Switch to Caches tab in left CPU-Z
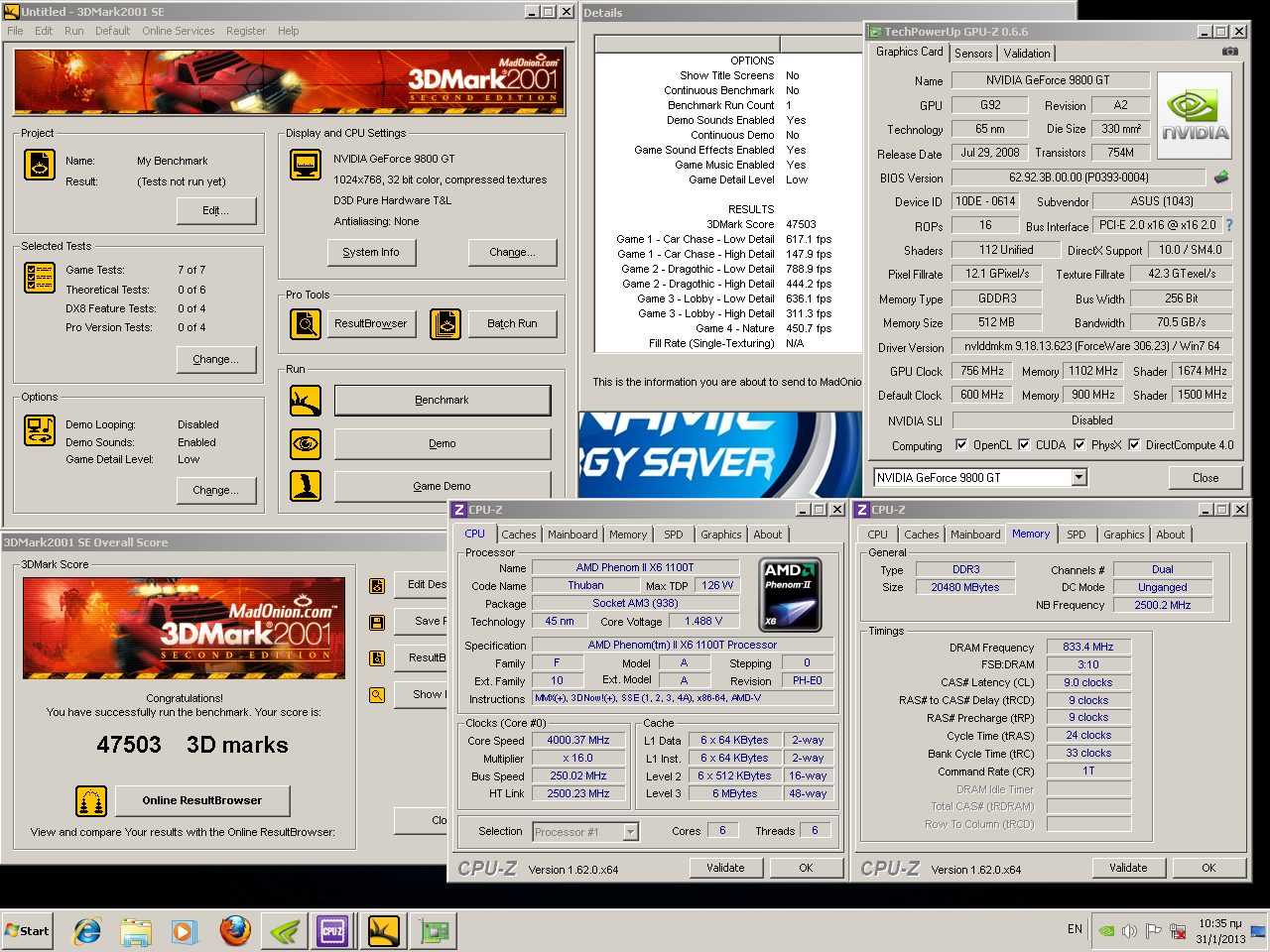Screen dimensions: 1270x952 pos(518,535)
